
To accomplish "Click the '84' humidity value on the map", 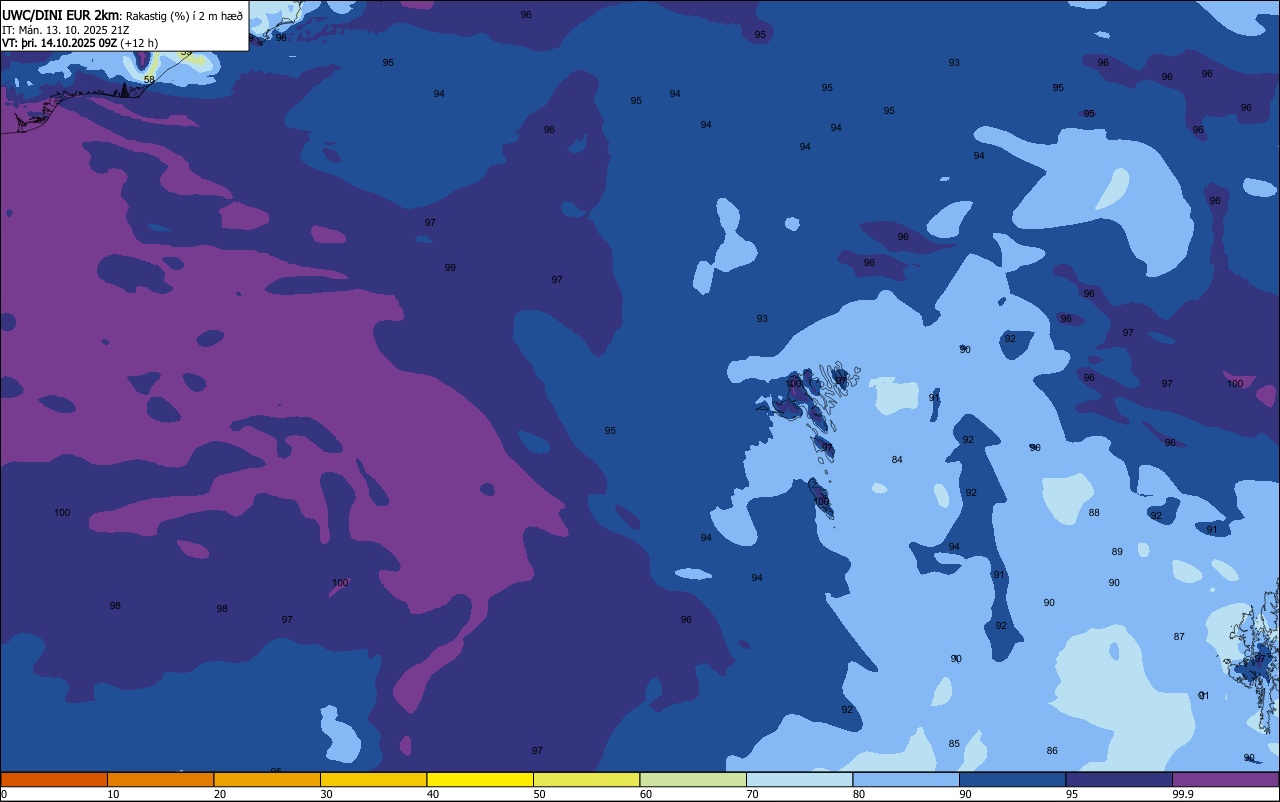I will point(897,460).
